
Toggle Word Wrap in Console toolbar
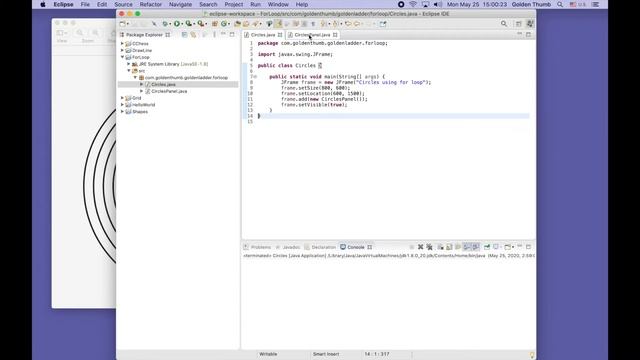click(458, 247)
